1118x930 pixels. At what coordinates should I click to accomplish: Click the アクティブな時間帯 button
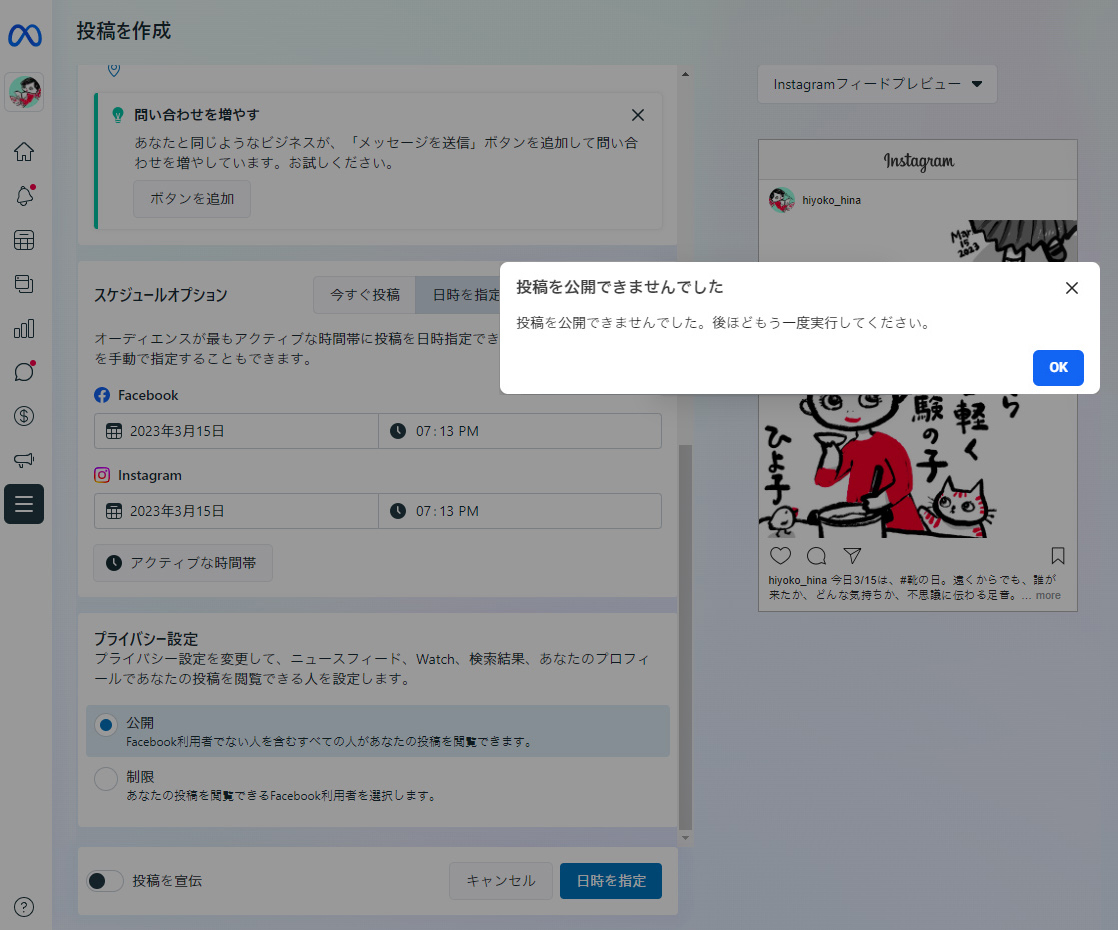183,563
